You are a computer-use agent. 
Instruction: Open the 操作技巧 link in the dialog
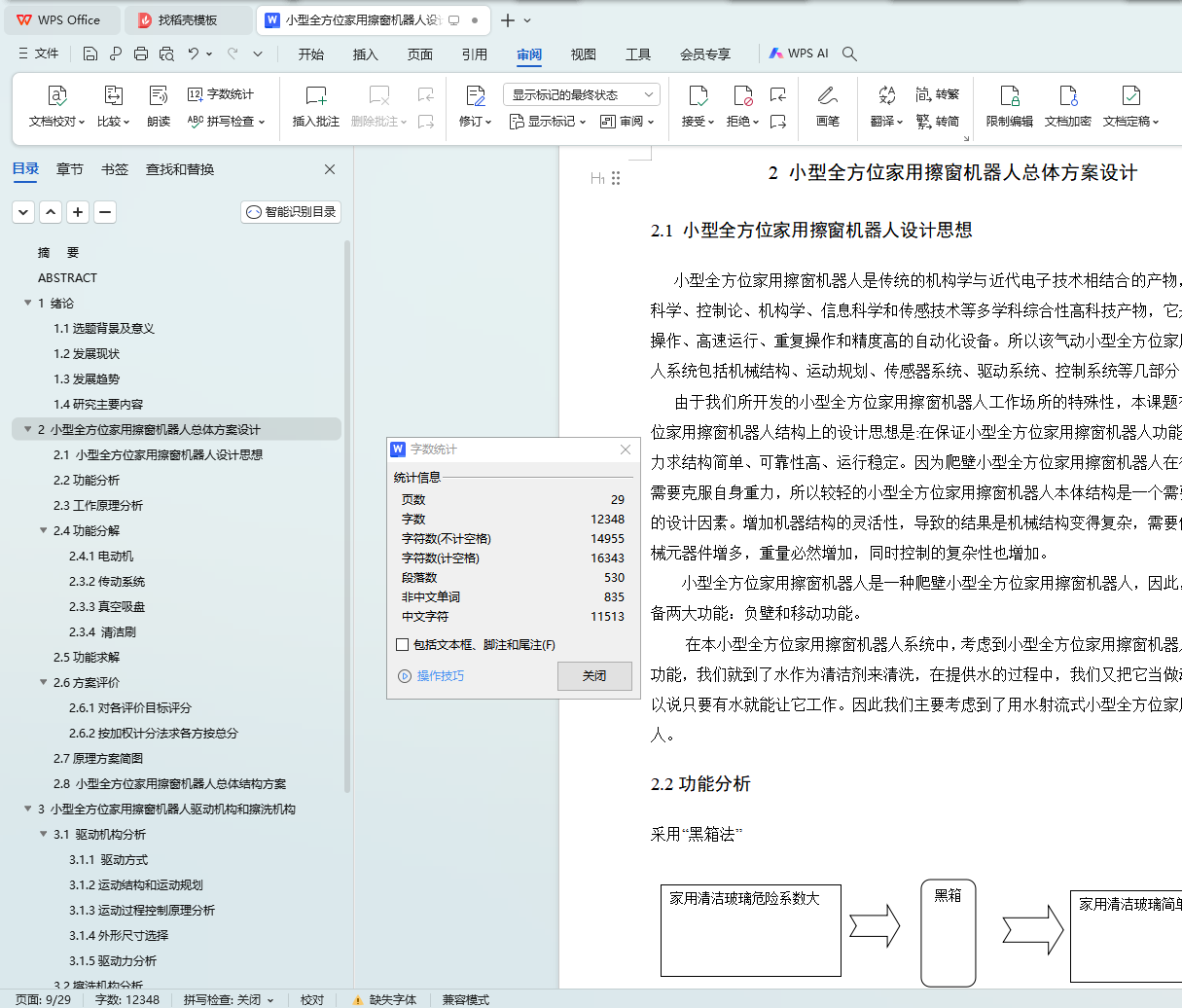432,676
